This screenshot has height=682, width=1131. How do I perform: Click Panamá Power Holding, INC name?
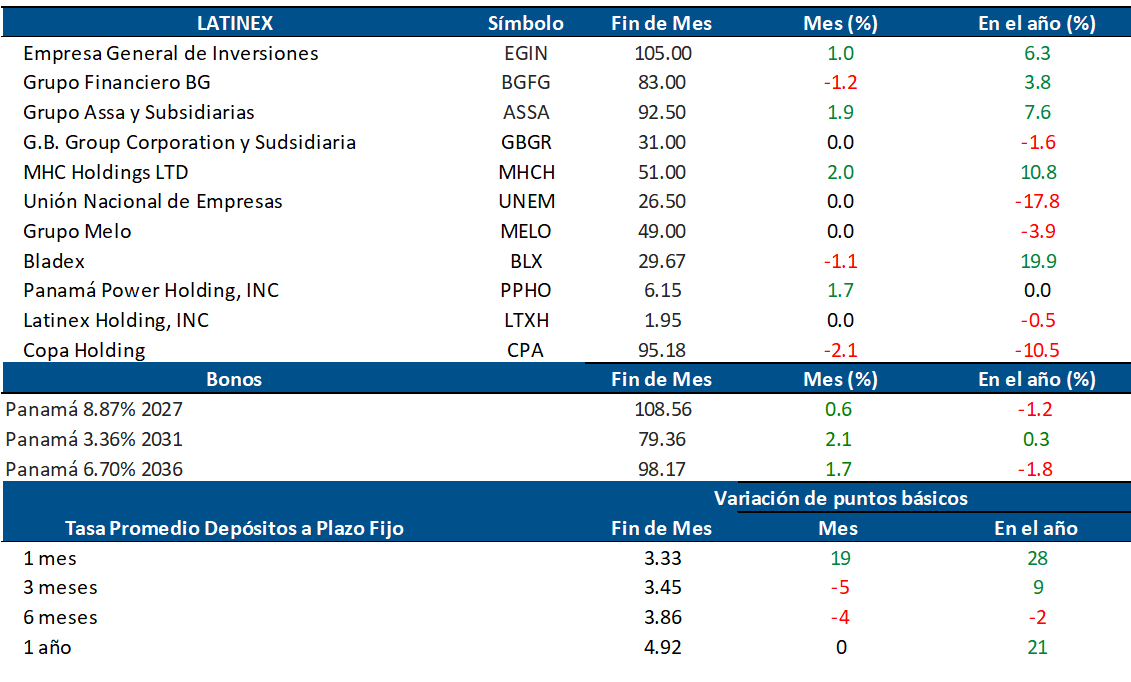[151, 291]
